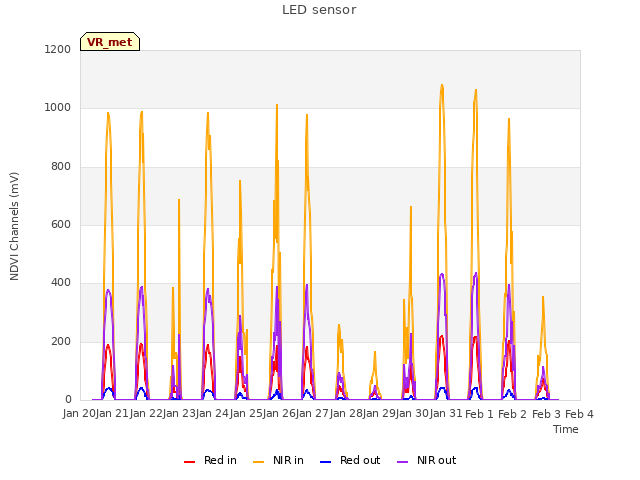640x480 pixels.
Task: Click the 800 y-axis tick label
Action: pos(61,167)
